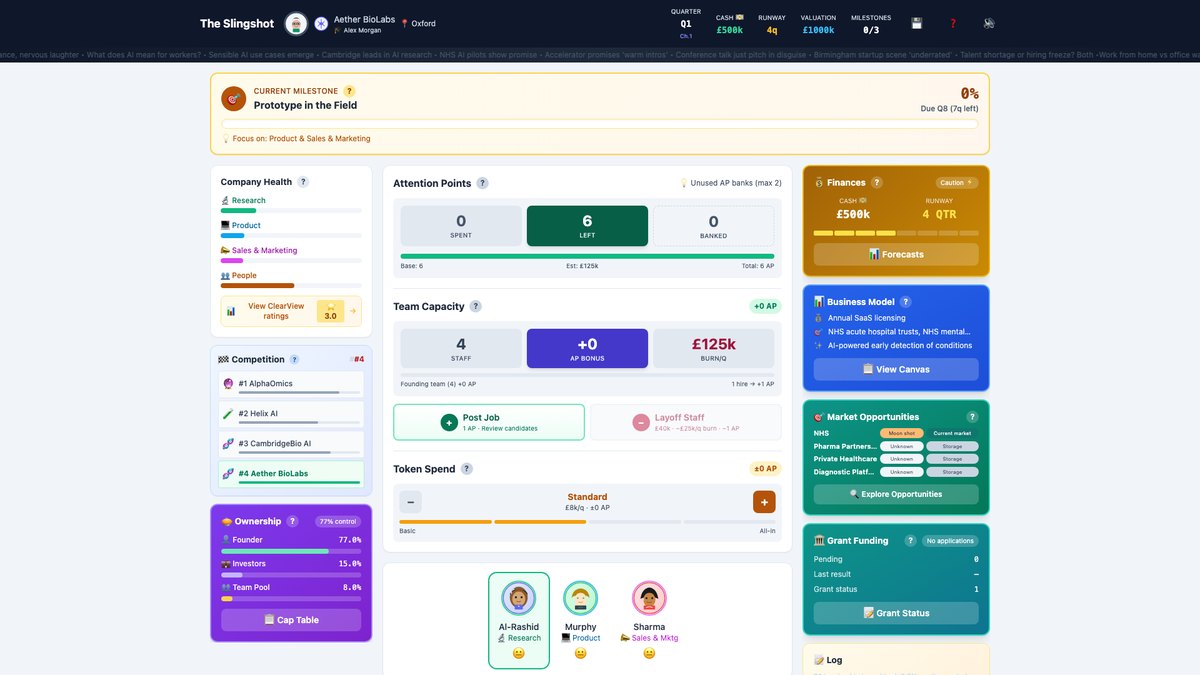Select Al-Rashid Research team member avatar

coord(519,598)
